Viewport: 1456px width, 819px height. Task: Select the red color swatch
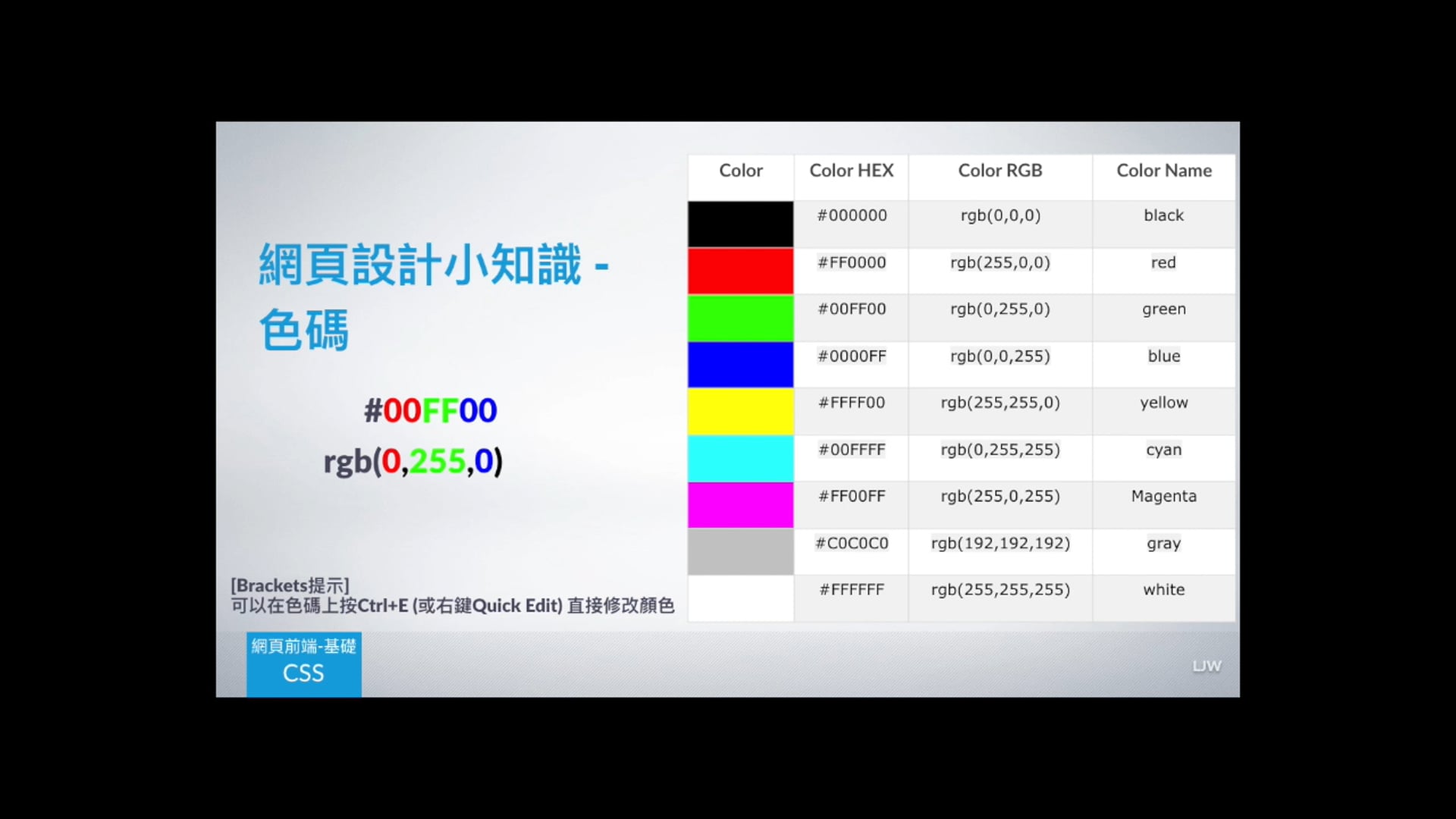(739, 271)
